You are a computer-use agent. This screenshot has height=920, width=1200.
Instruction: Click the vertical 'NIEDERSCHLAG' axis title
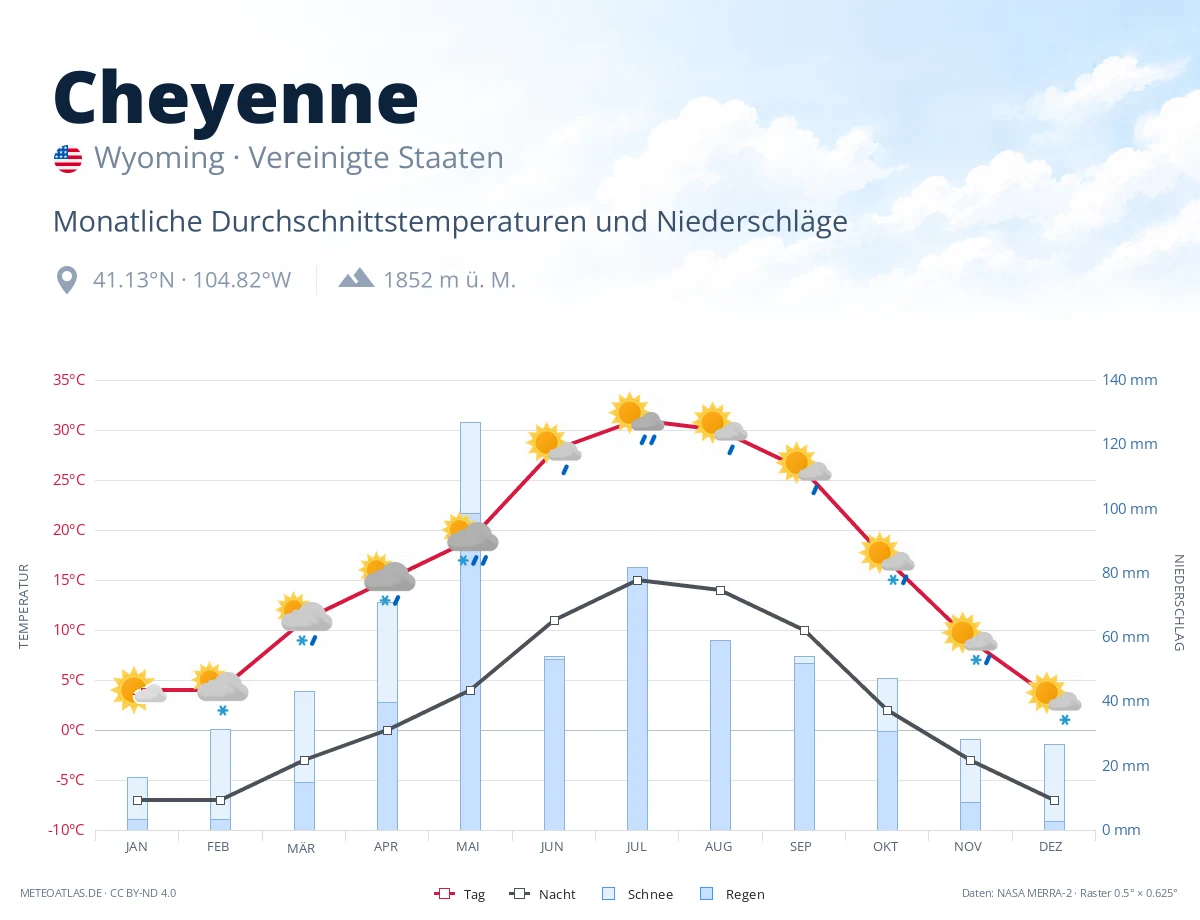coord(1178,603)
